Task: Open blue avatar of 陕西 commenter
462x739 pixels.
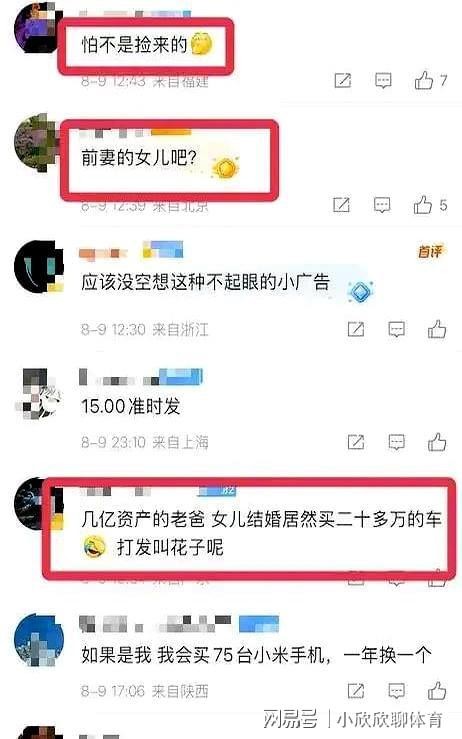Action: pos(39,638)
